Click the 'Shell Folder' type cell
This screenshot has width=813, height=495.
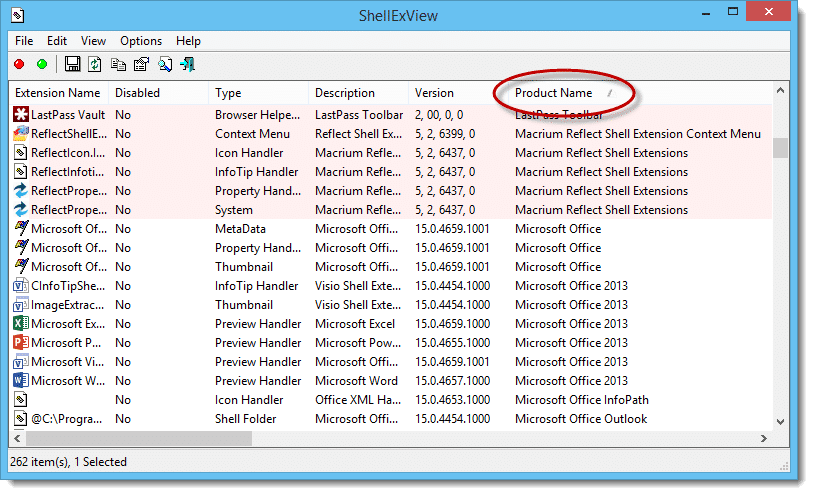click(x=245, y=419)
